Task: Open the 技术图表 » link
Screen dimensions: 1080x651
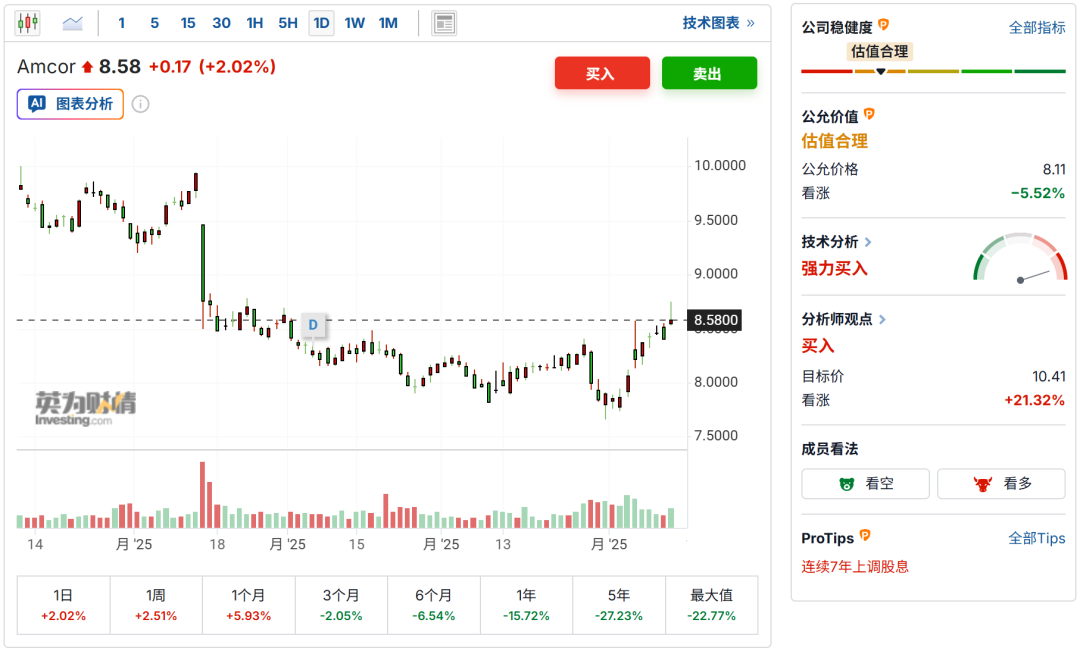Action: (718, 23)
